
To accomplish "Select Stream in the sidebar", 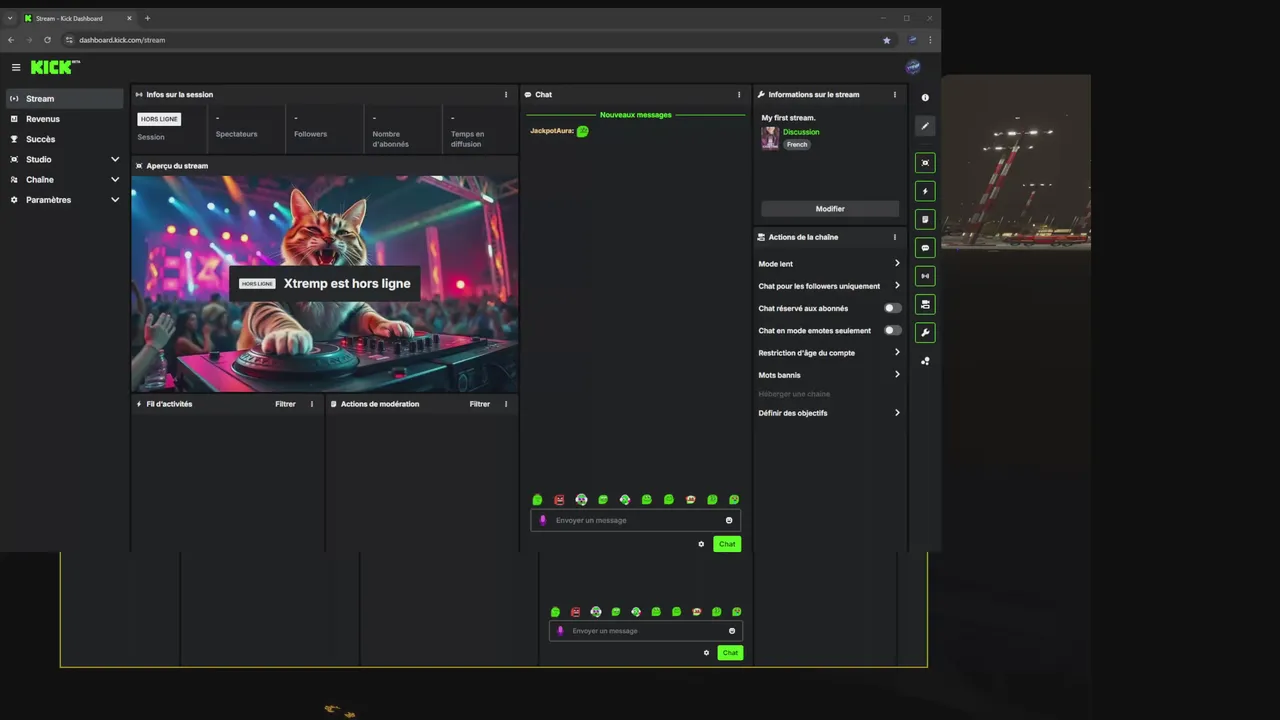I will pos(64,99).
